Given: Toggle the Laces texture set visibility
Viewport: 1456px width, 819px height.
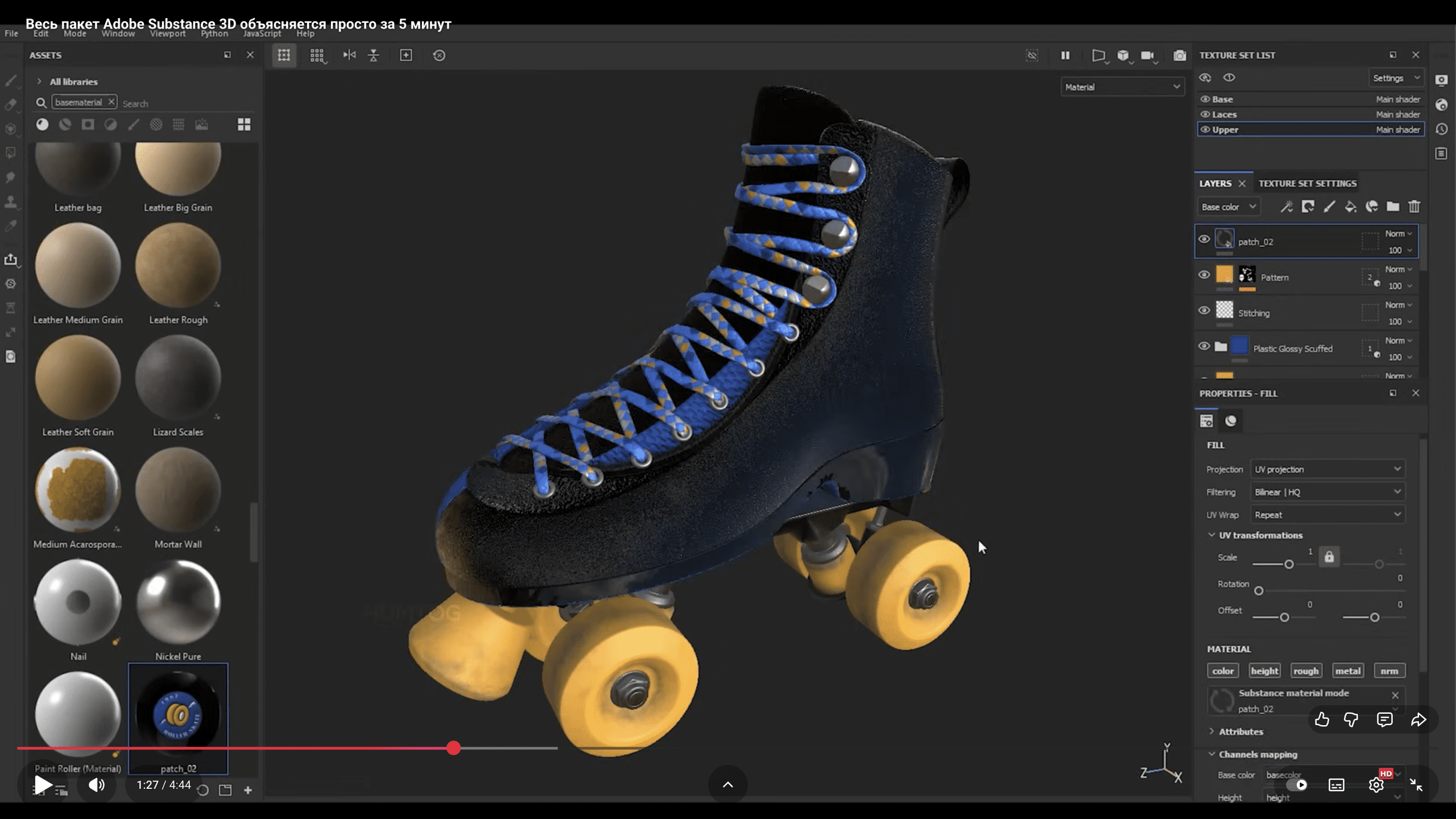Looking at the screenshot, I should [x=1205, y=114].
